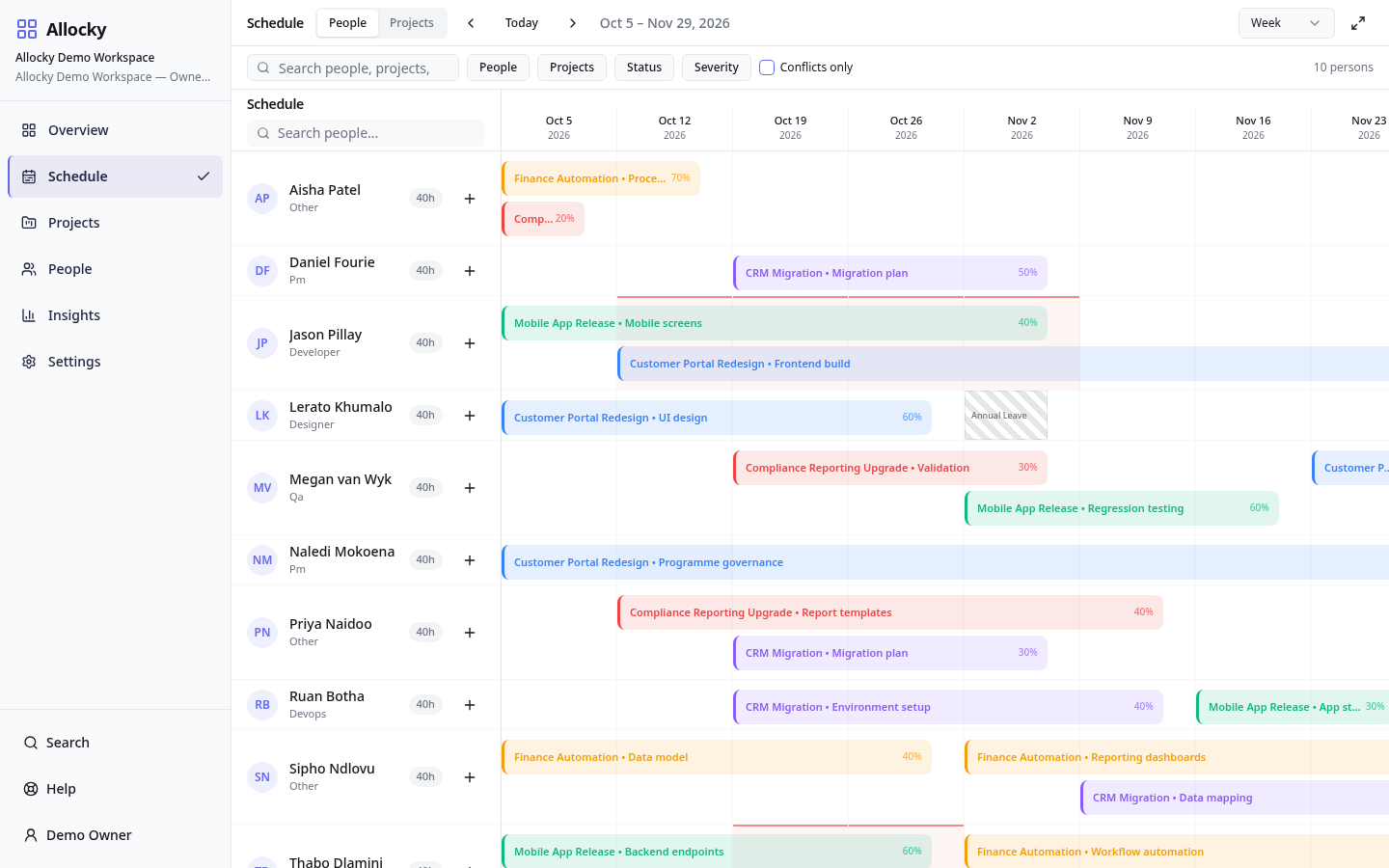Add allocation for Ruan Botha
The image size is (1389, 868).
[470, 705]
